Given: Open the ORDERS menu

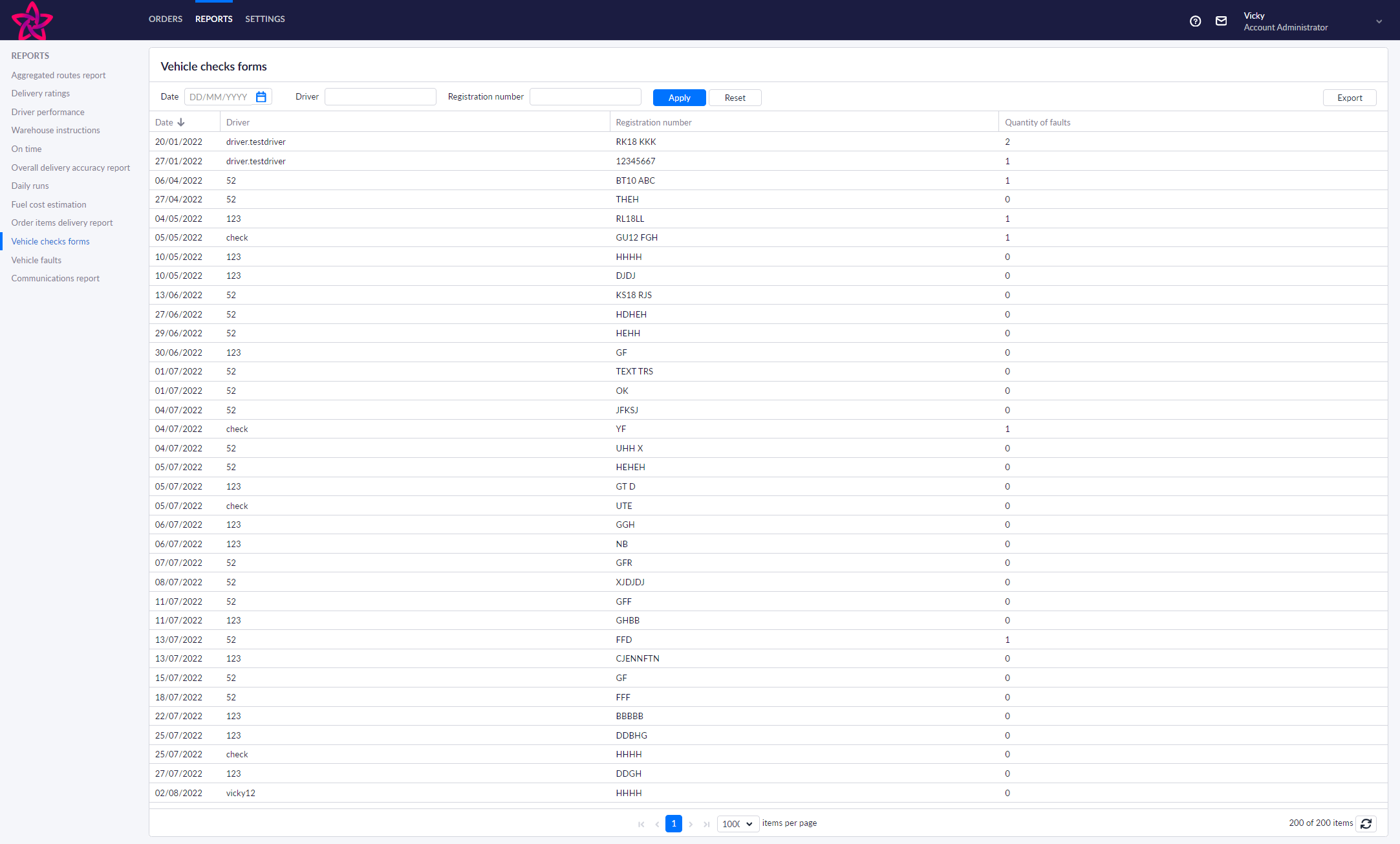Looking at the screenshot, I should click(x=166, y=19).
